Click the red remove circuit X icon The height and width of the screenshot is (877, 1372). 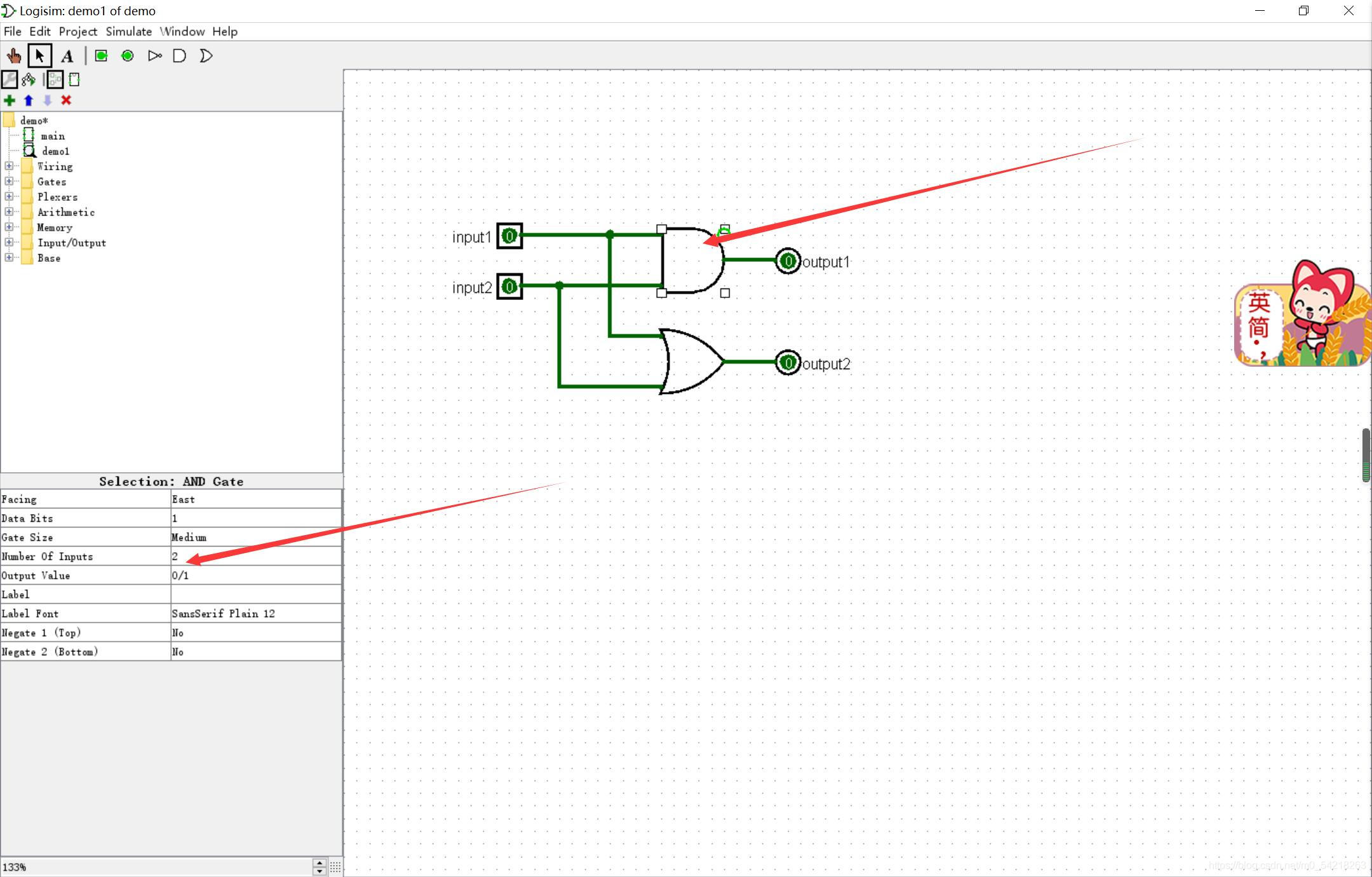[x=66, y=100]
